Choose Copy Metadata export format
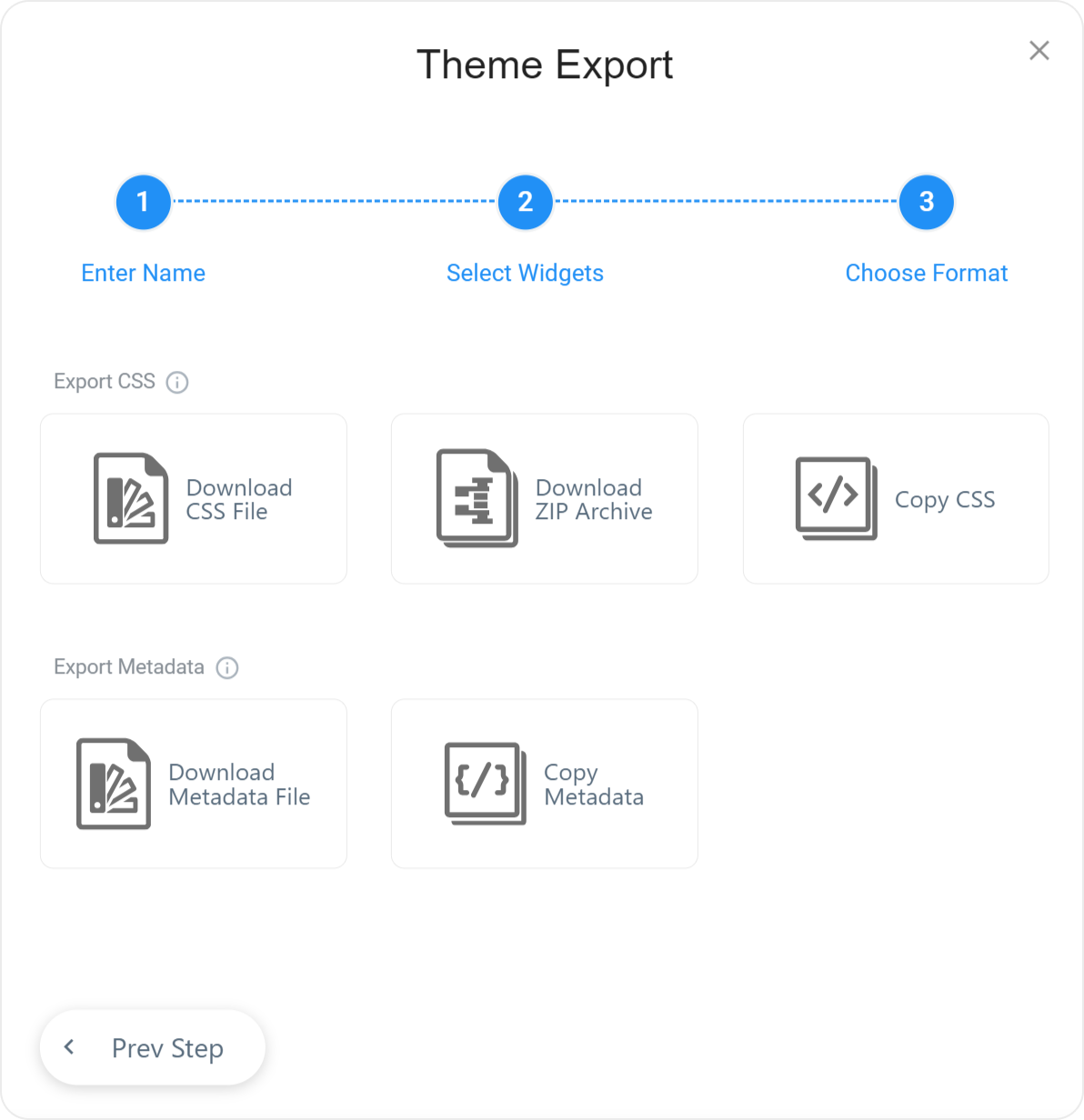1084x1120 pixels. [543, 783]
